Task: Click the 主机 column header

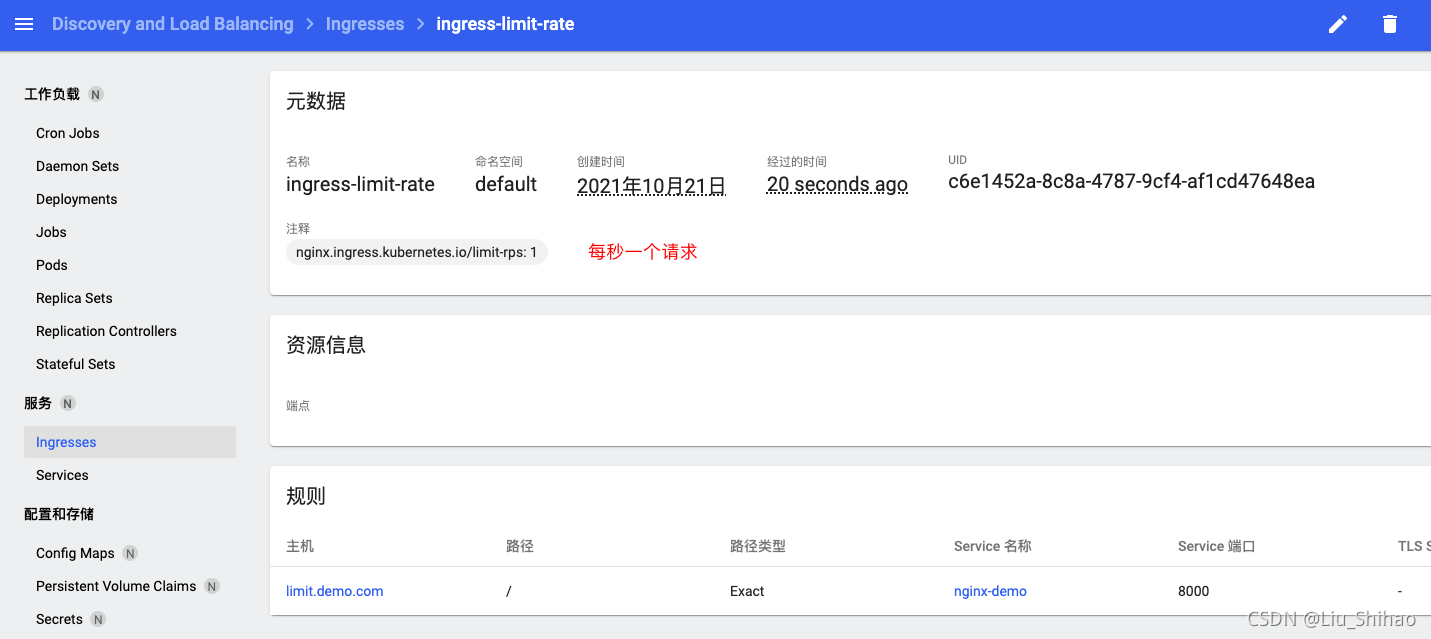Action: 300,546
